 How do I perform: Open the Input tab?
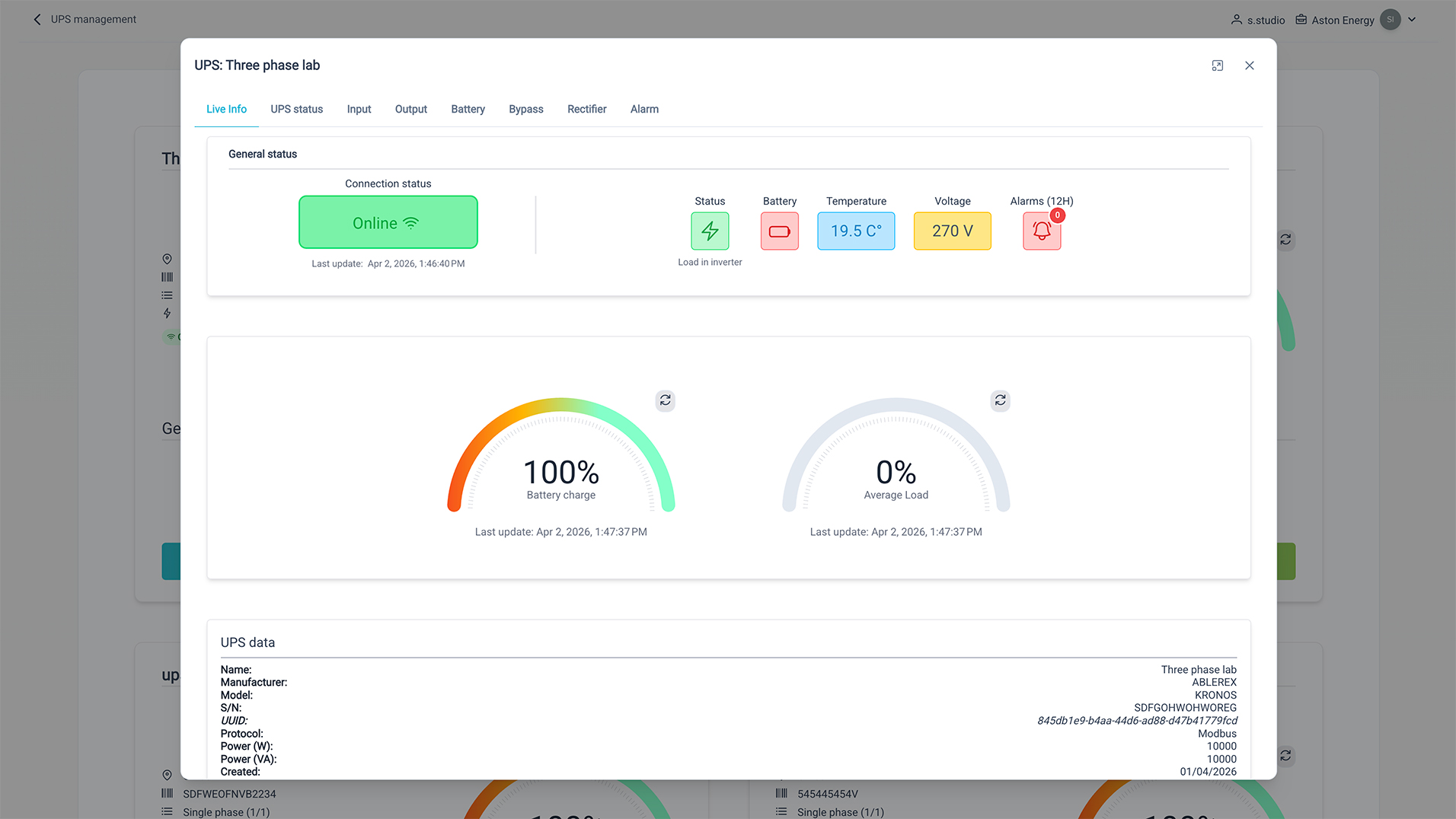[359, 109]
